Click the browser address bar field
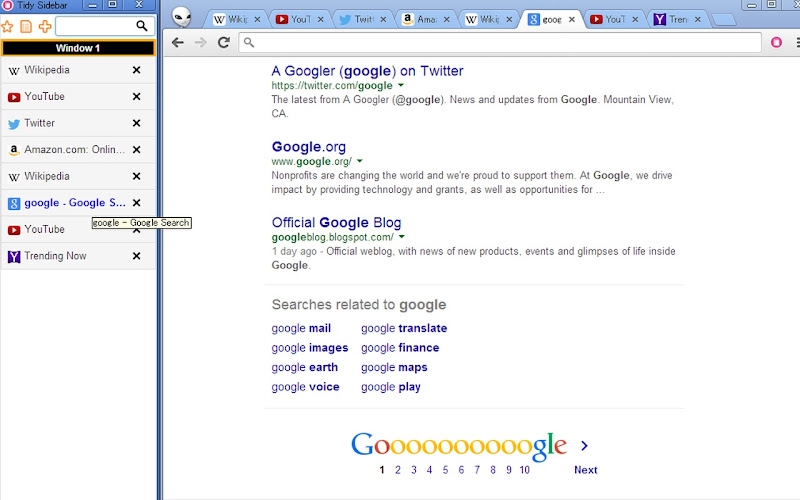The height and width of the screenshot is (500, 800). (500, 42)
